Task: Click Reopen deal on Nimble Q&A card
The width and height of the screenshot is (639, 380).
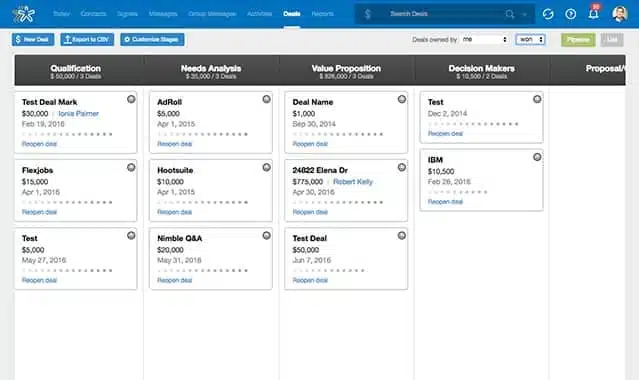Action: coord(174,280)
